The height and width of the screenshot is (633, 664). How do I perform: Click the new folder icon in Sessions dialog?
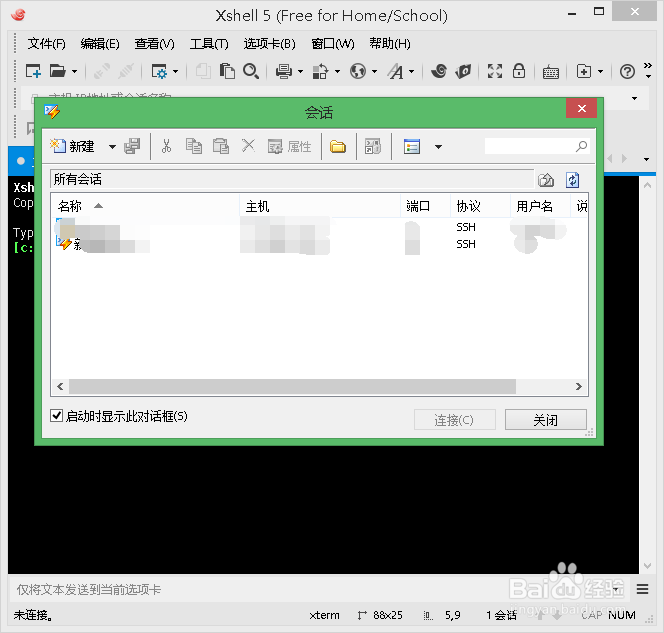click(338, 147)
